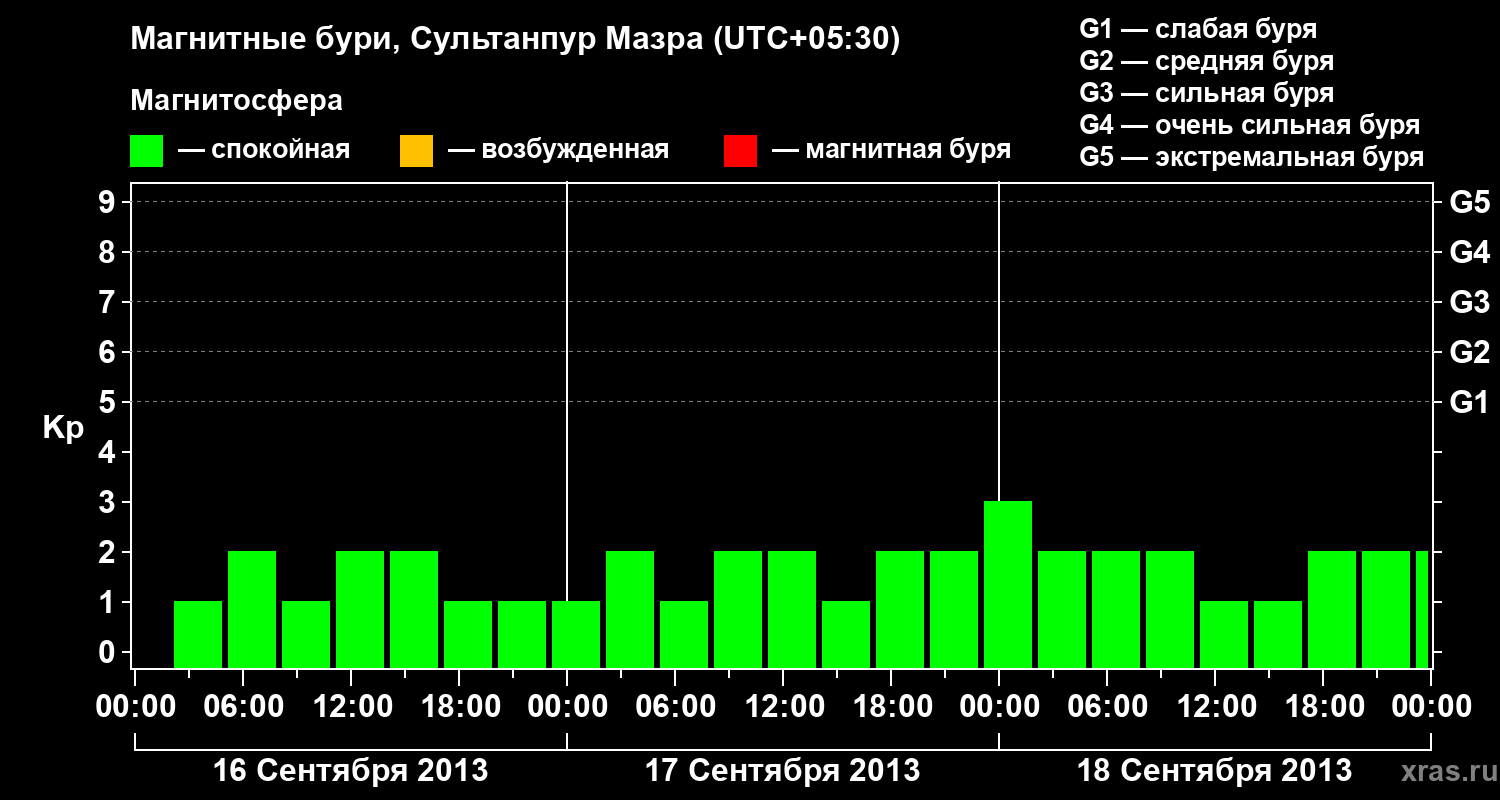Viewport: 1500px width, 800px height.
Task: Click the '06:00' time label above 17 Сентября
Action: [x=675, y=707]
